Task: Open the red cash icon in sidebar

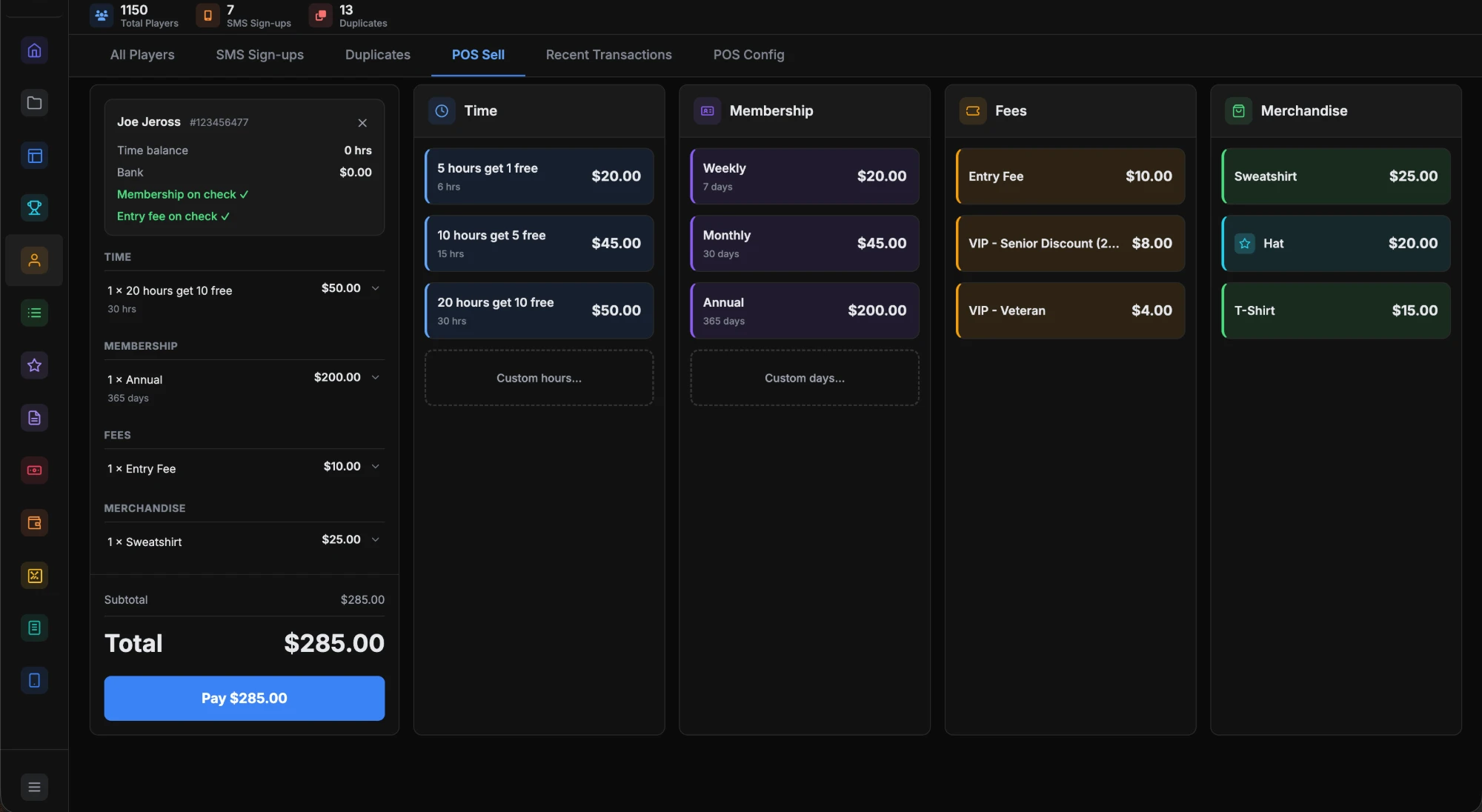Action: [x=34, y=470]
